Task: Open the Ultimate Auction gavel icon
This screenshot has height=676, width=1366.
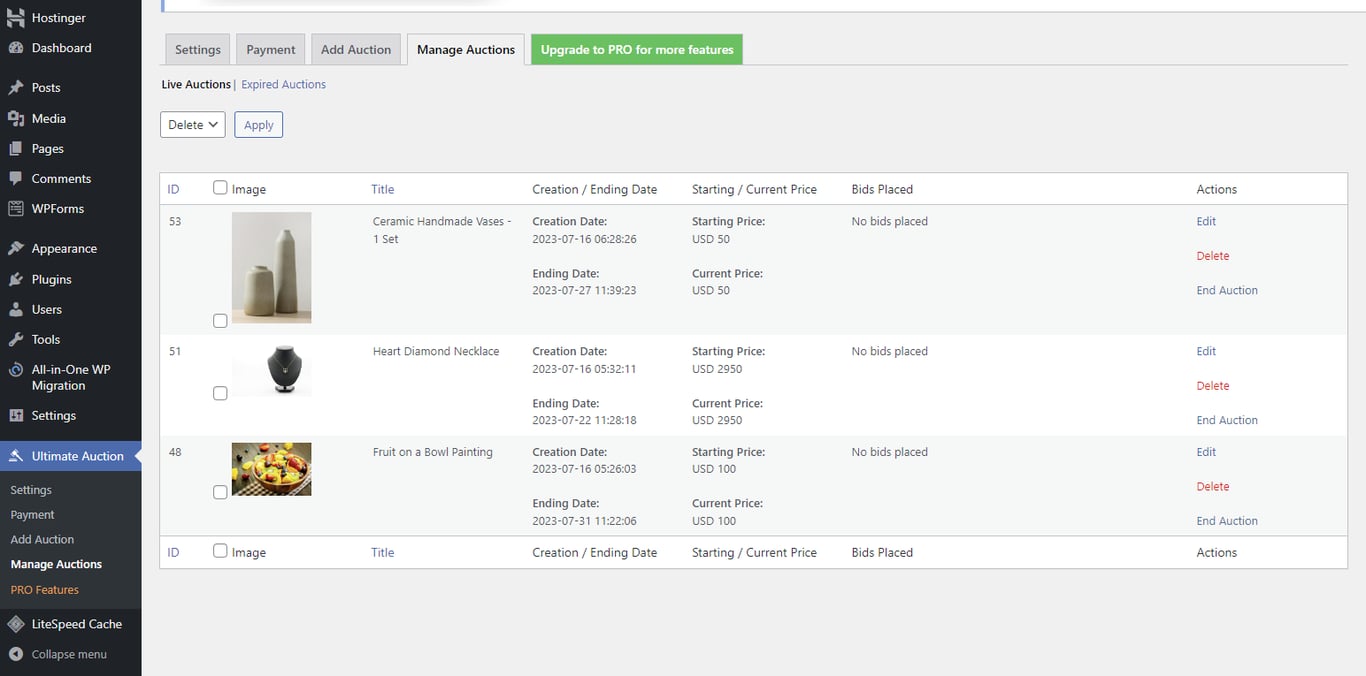Action: [14, 456]
